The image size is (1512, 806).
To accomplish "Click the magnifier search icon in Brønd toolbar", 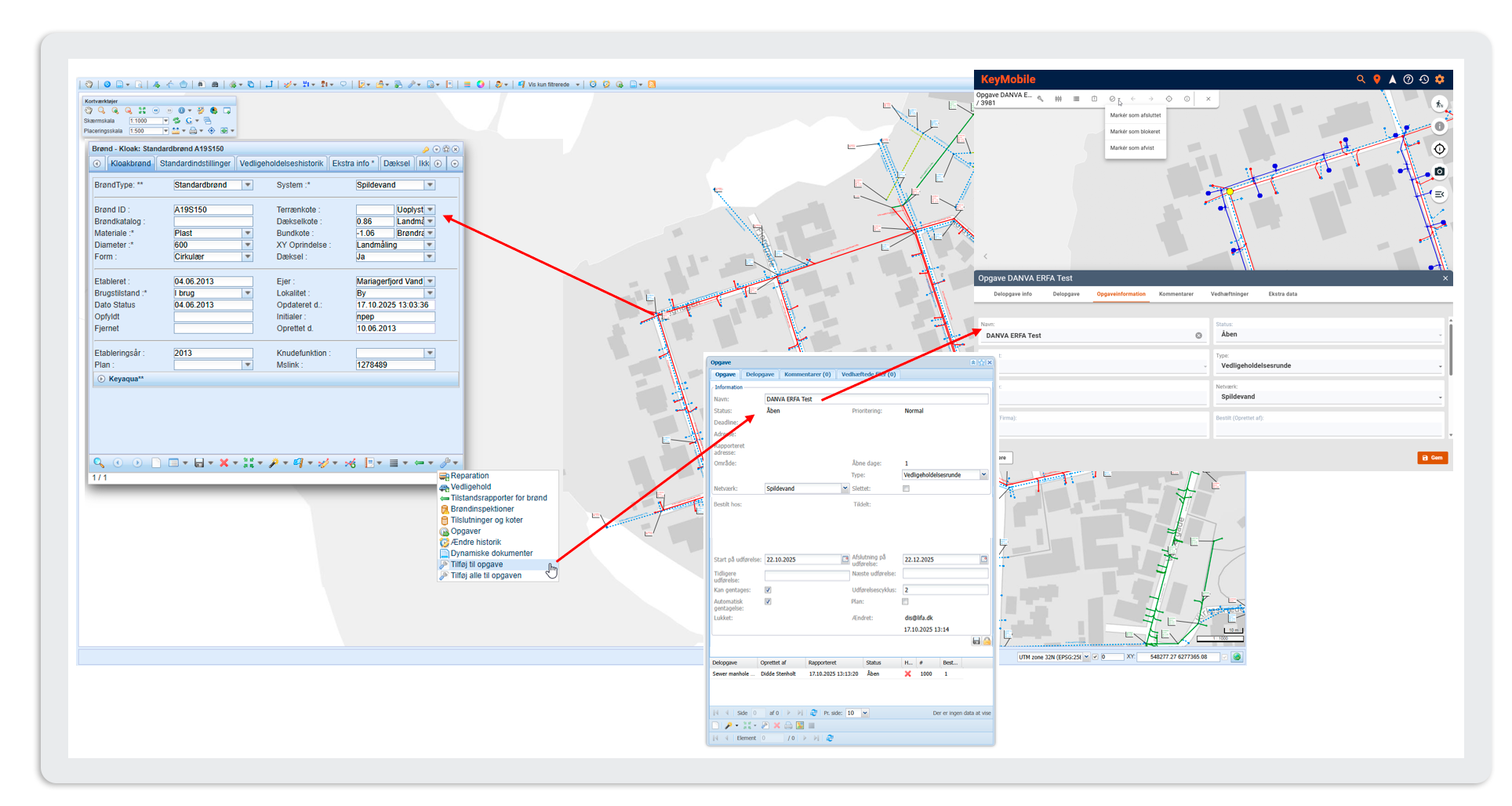I will point(99,463).
